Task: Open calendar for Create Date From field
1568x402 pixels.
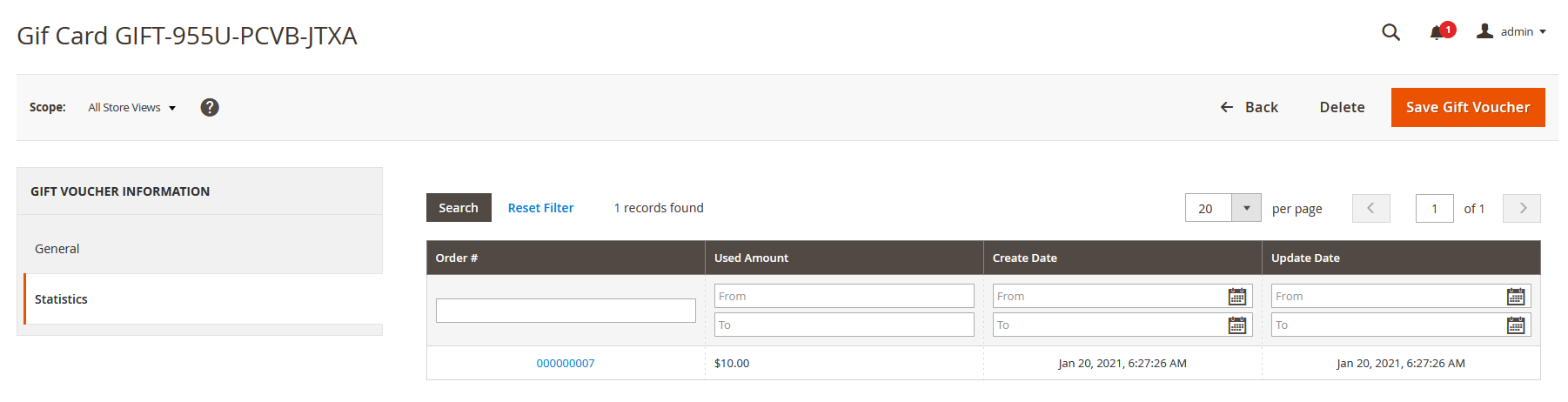Action: point(1236,297)
